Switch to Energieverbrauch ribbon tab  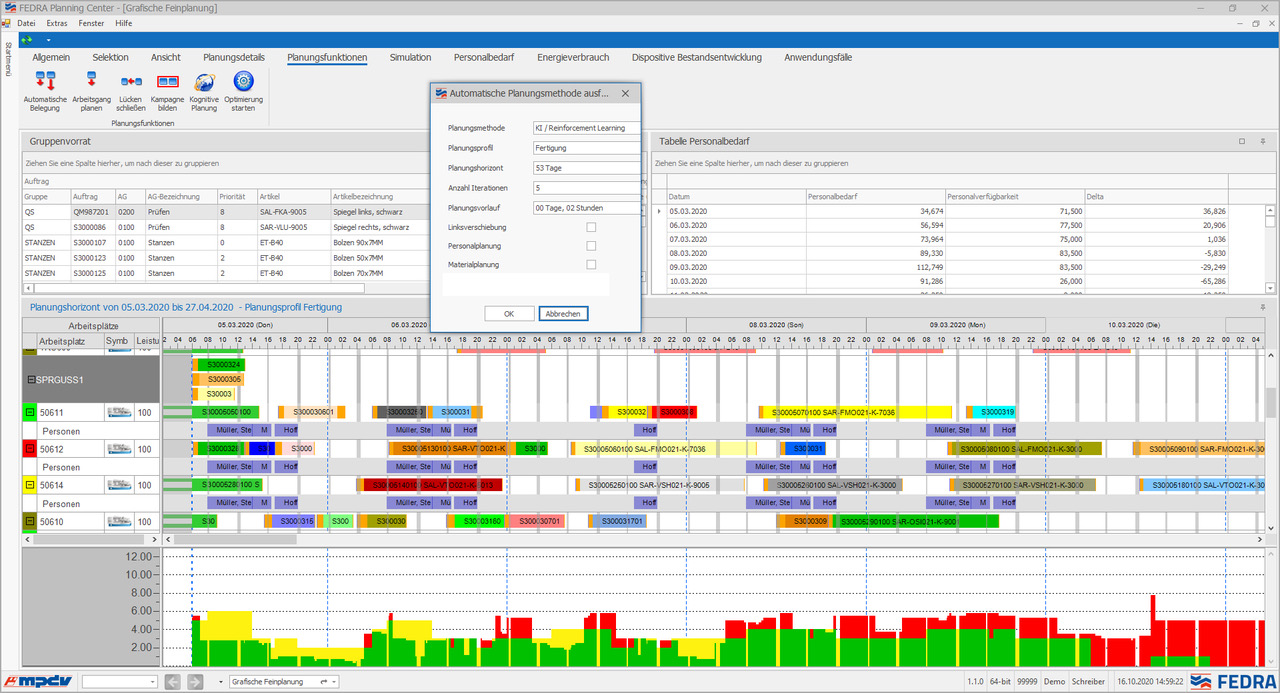tap(573, 58)
